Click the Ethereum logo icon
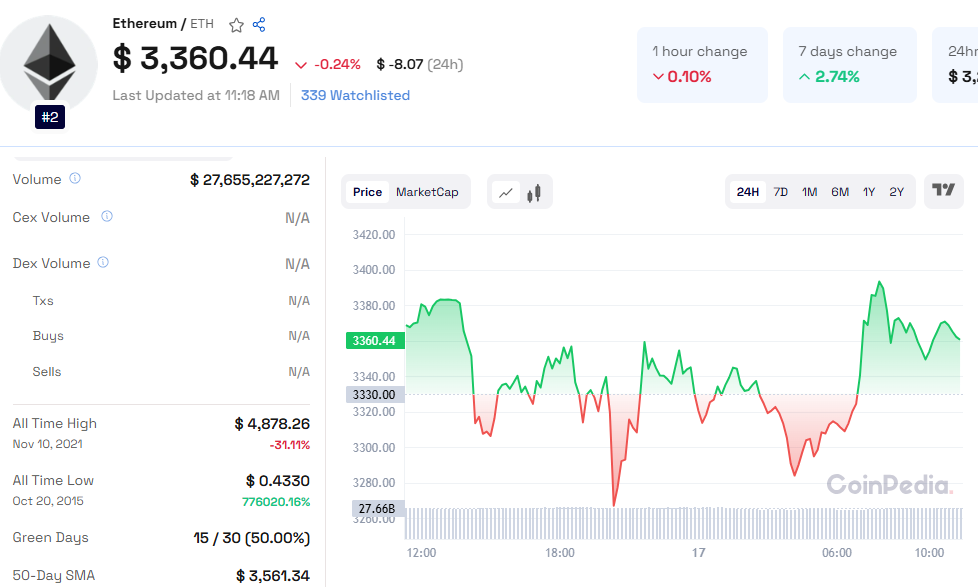 coord(49,63)
